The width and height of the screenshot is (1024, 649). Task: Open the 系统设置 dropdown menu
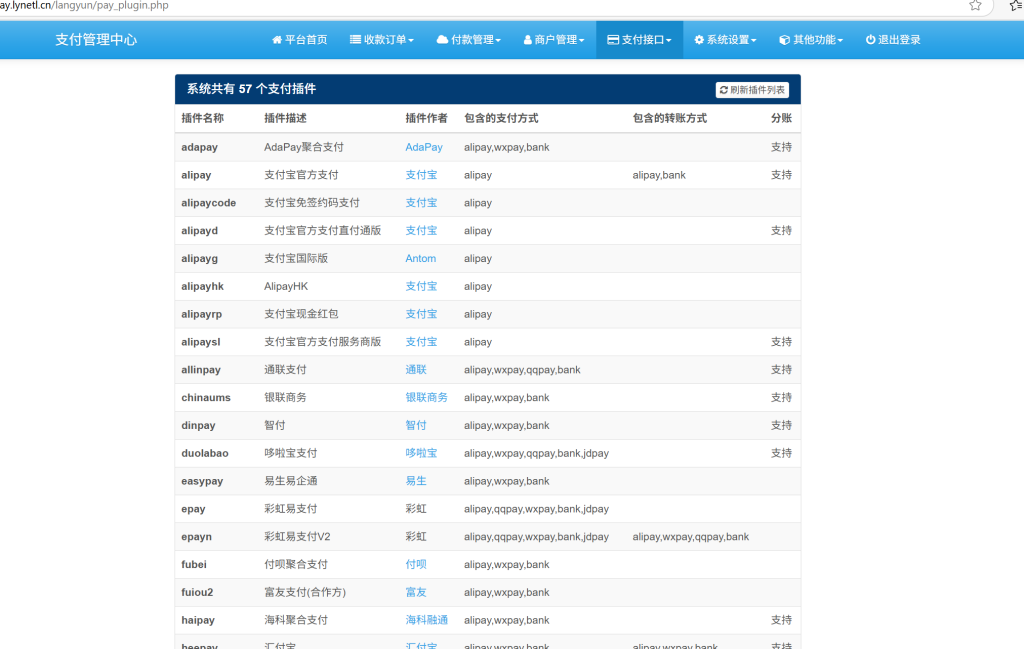(x=725, y=40)
